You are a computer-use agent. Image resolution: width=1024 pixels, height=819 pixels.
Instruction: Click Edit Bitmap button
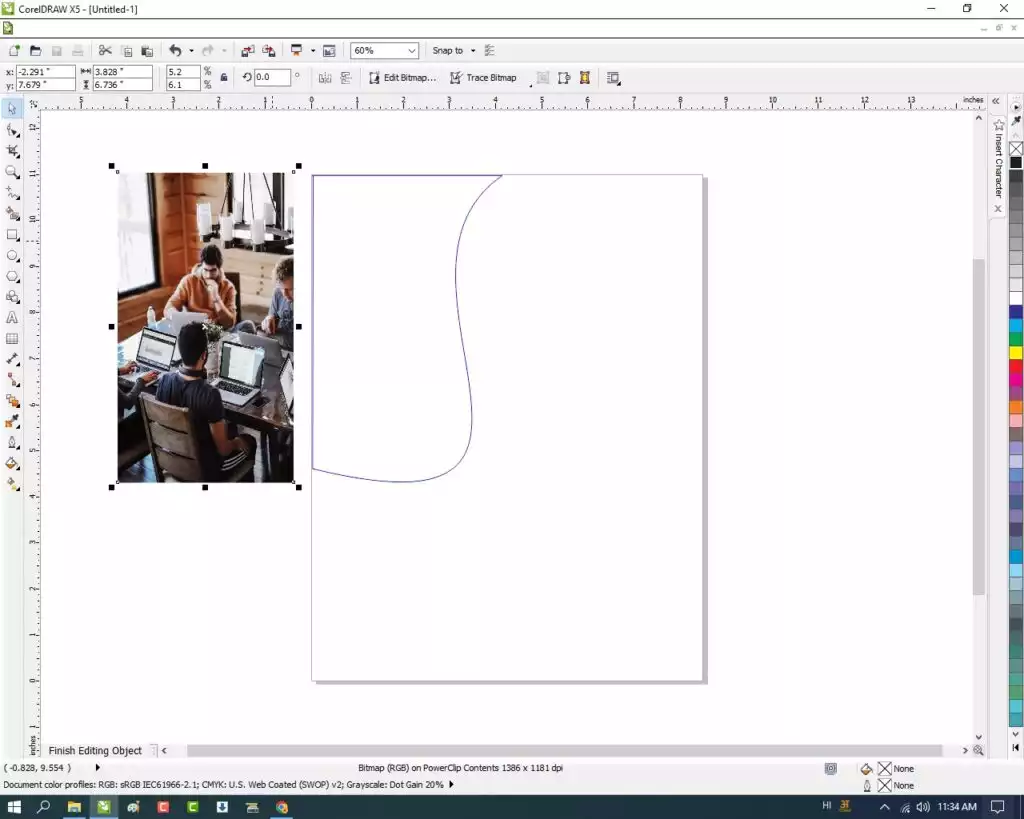point(402,78)
